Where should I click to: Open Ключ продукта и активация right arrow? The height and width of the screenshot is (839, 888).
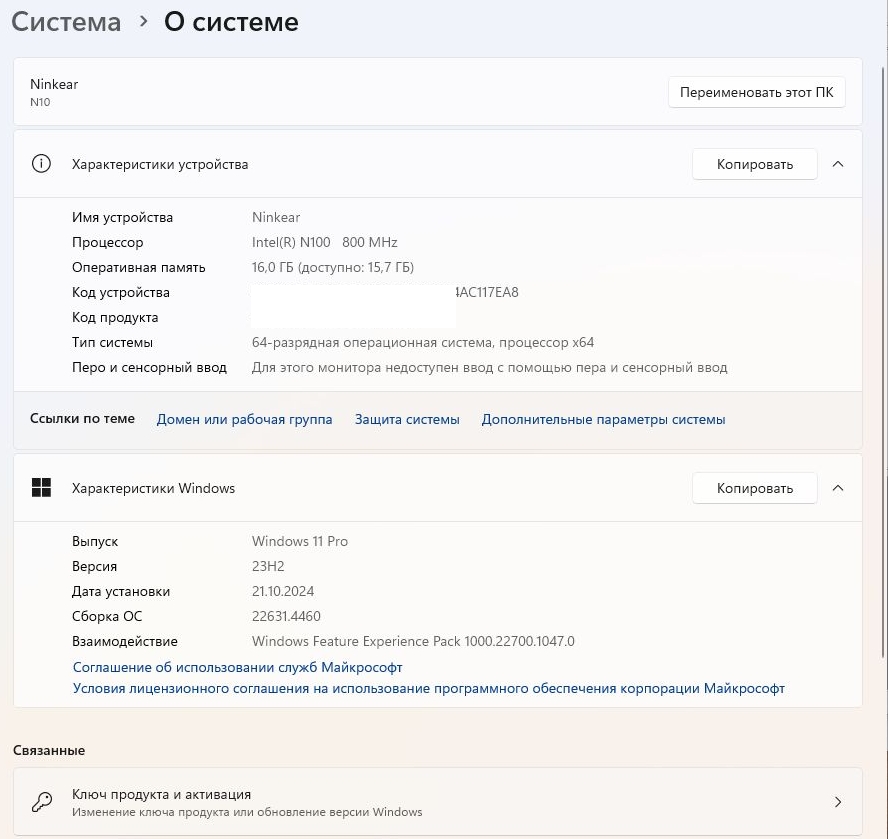[x=838, y=802]
